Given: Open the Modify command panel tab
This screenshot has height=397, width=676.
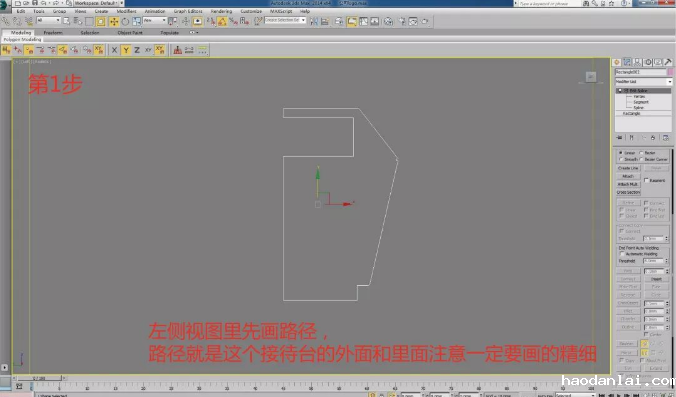Looking at the screenshot, I should 627,62.
